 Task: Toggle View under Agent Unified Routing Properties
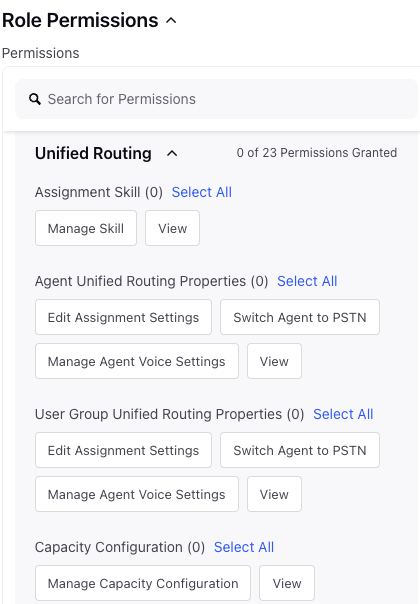(x=274, y=361)
